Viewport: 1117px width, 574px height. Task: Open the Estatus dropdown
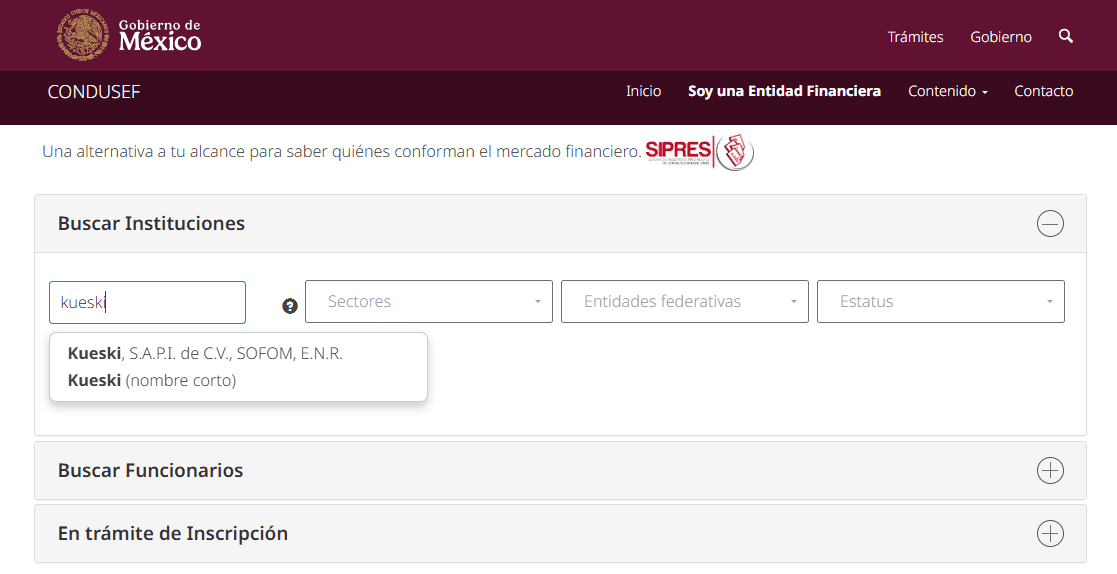(x=940, y=302)
